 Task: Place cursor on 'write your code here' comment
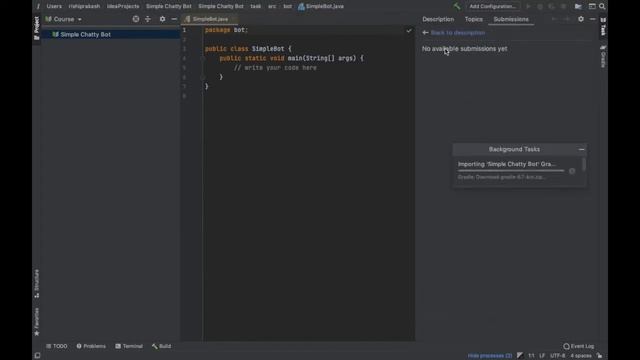click(x=276, y=68)
